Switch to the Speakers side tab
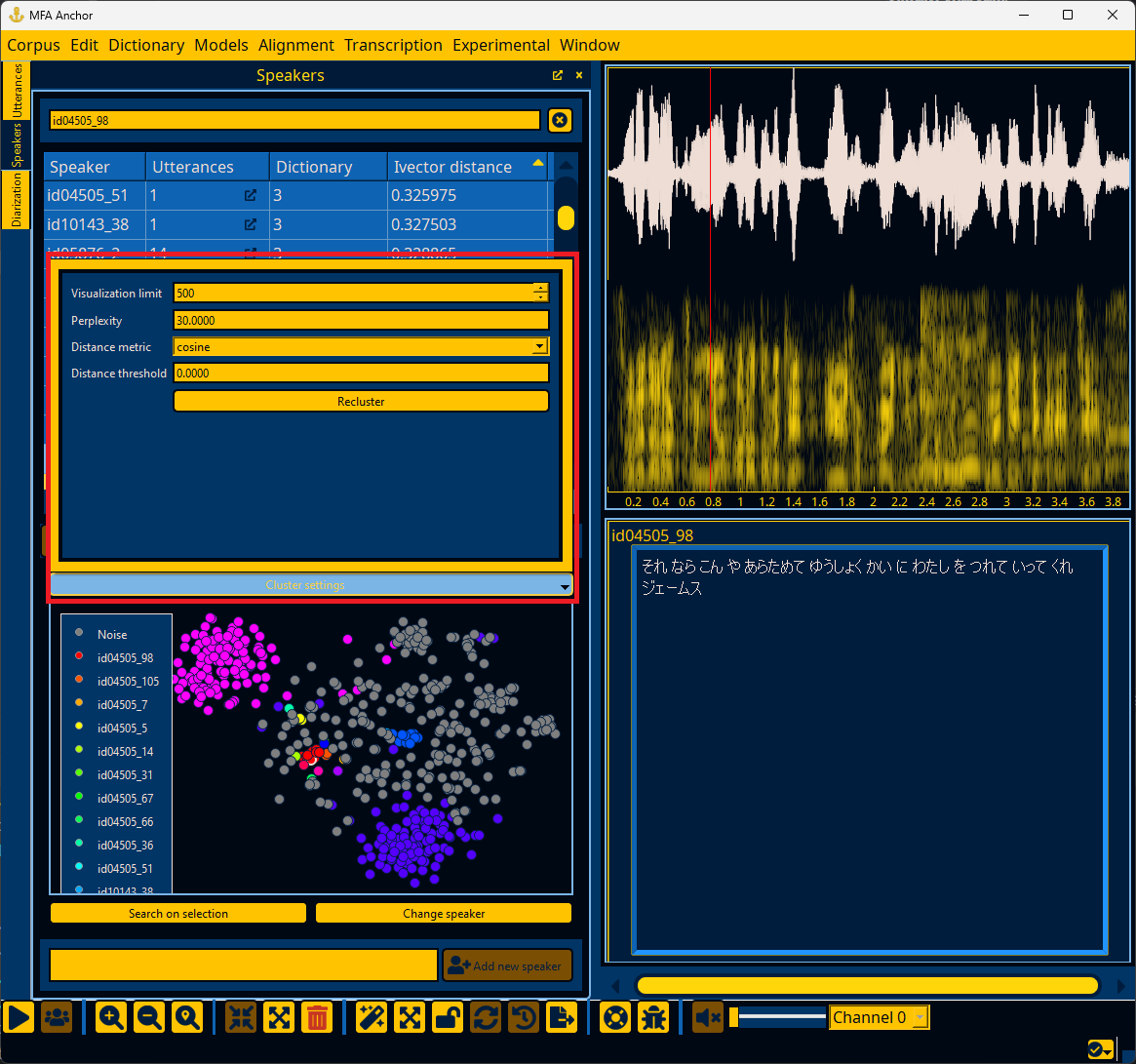 [x=16, y=144]
